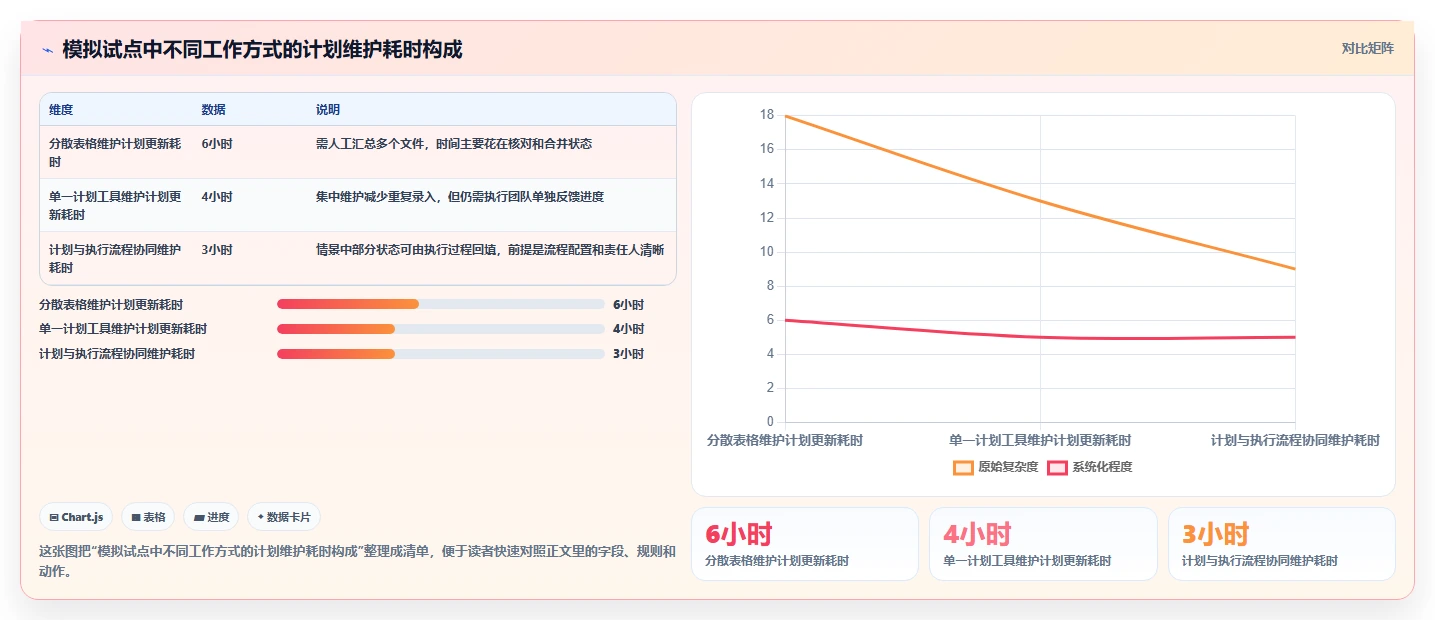Click the 10 y-axis tick label
1435x620 pixels.
pyautogui.click(x=767, y=252)
